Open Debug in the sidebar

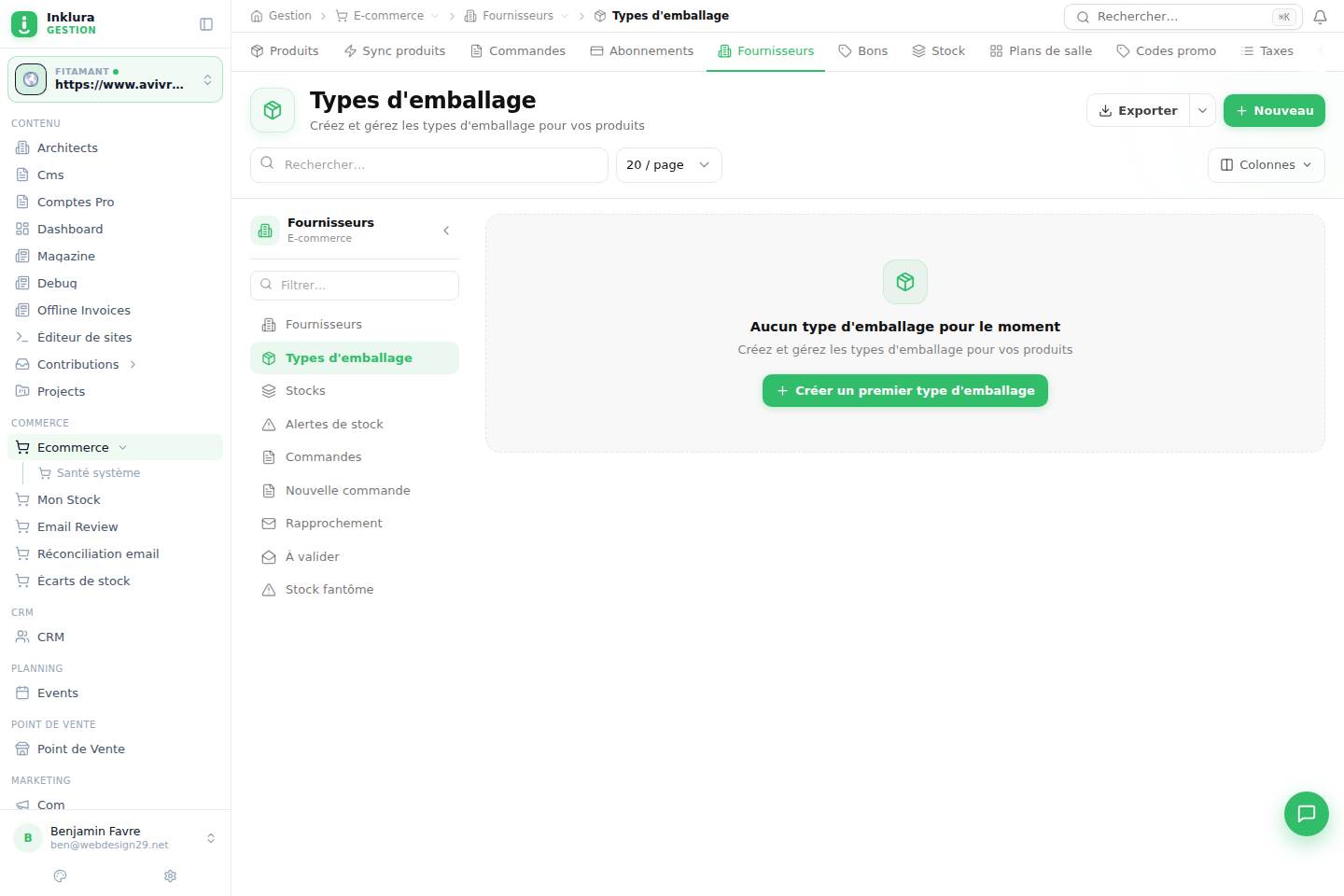click(115, 283)
